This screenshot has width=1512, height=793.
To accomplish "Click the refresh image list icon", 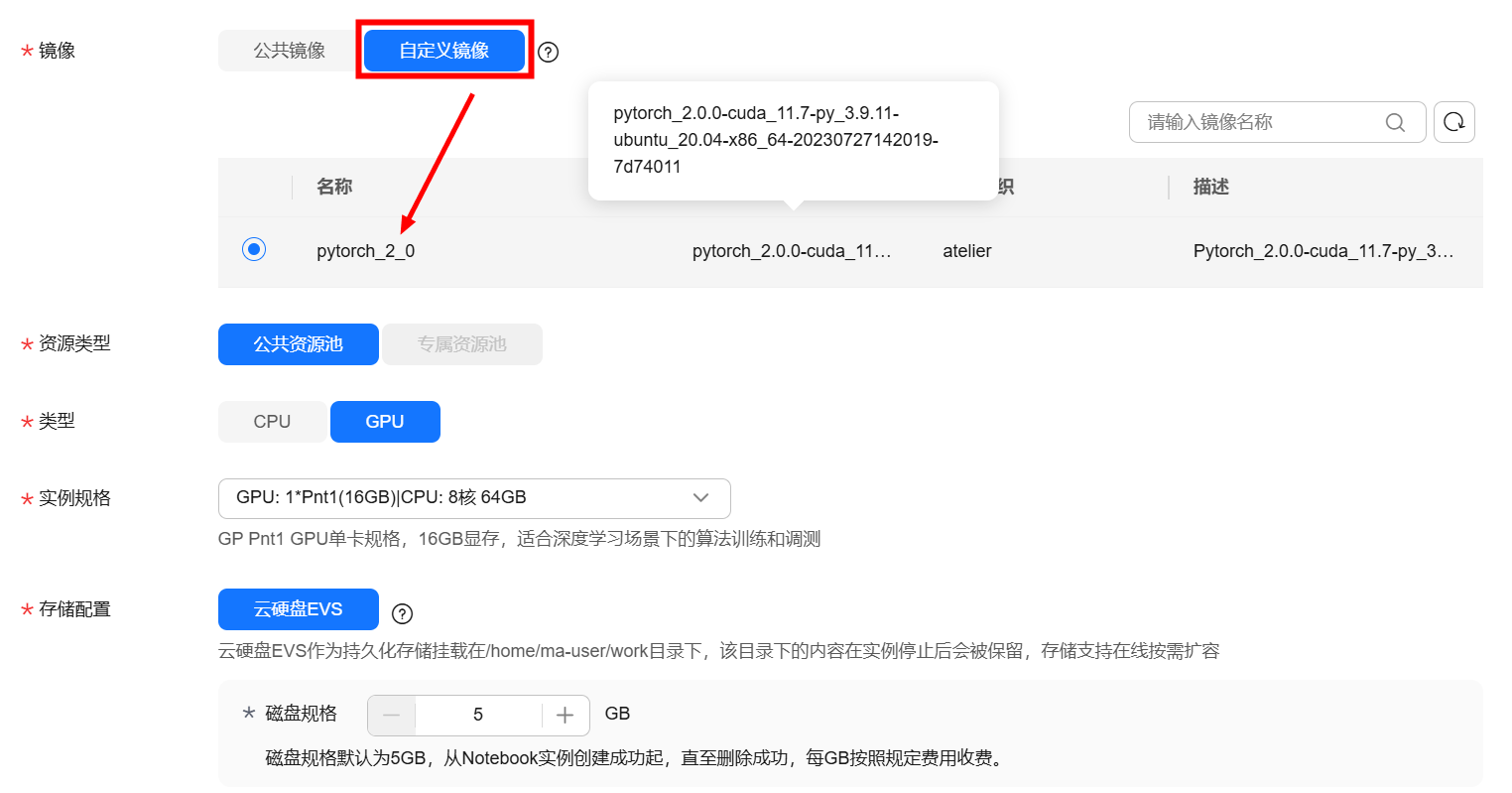I will 1453,122.
